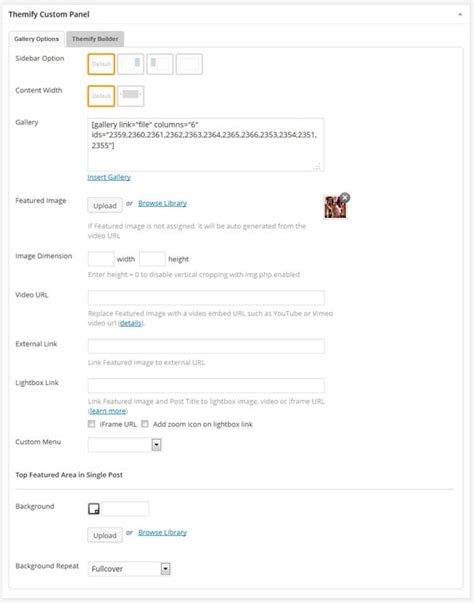Open the Gallery Options tab
Viewport: 474px width, 603px height.
tap(37, 39)
